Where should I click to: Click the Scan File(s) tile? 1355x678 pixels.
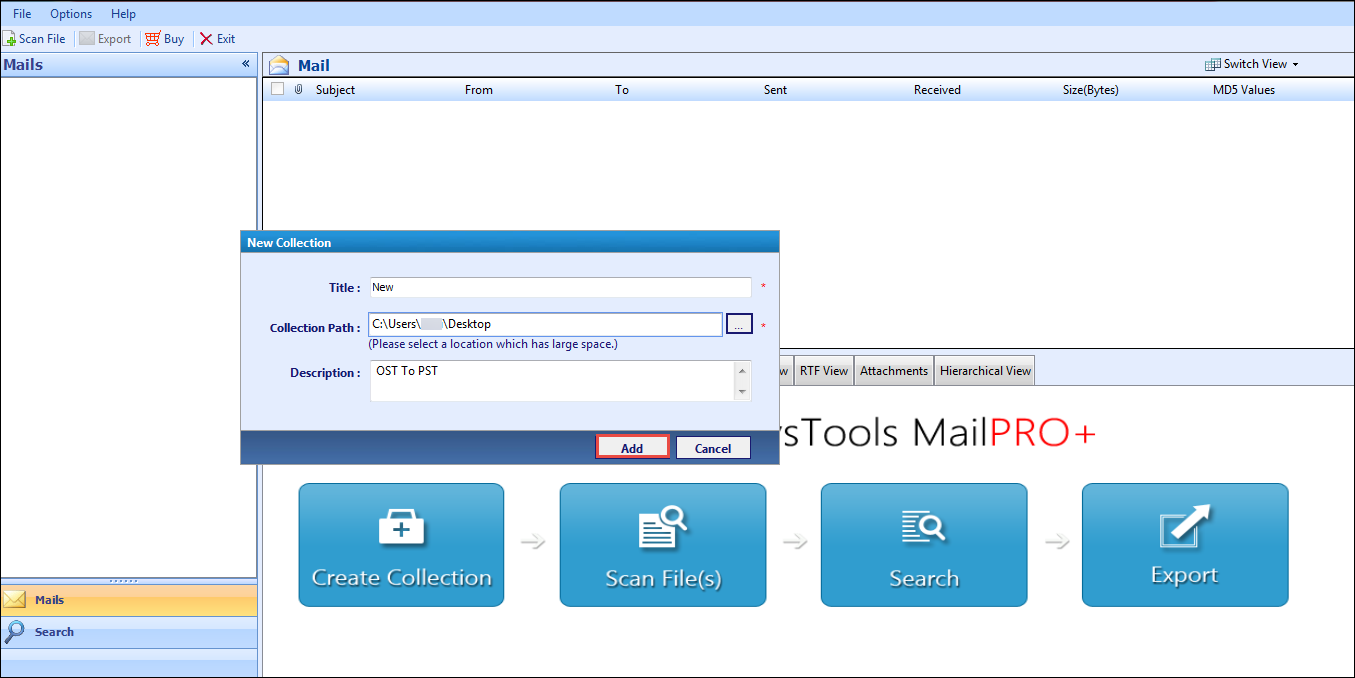pyautogui.click(x=663, y=545)
